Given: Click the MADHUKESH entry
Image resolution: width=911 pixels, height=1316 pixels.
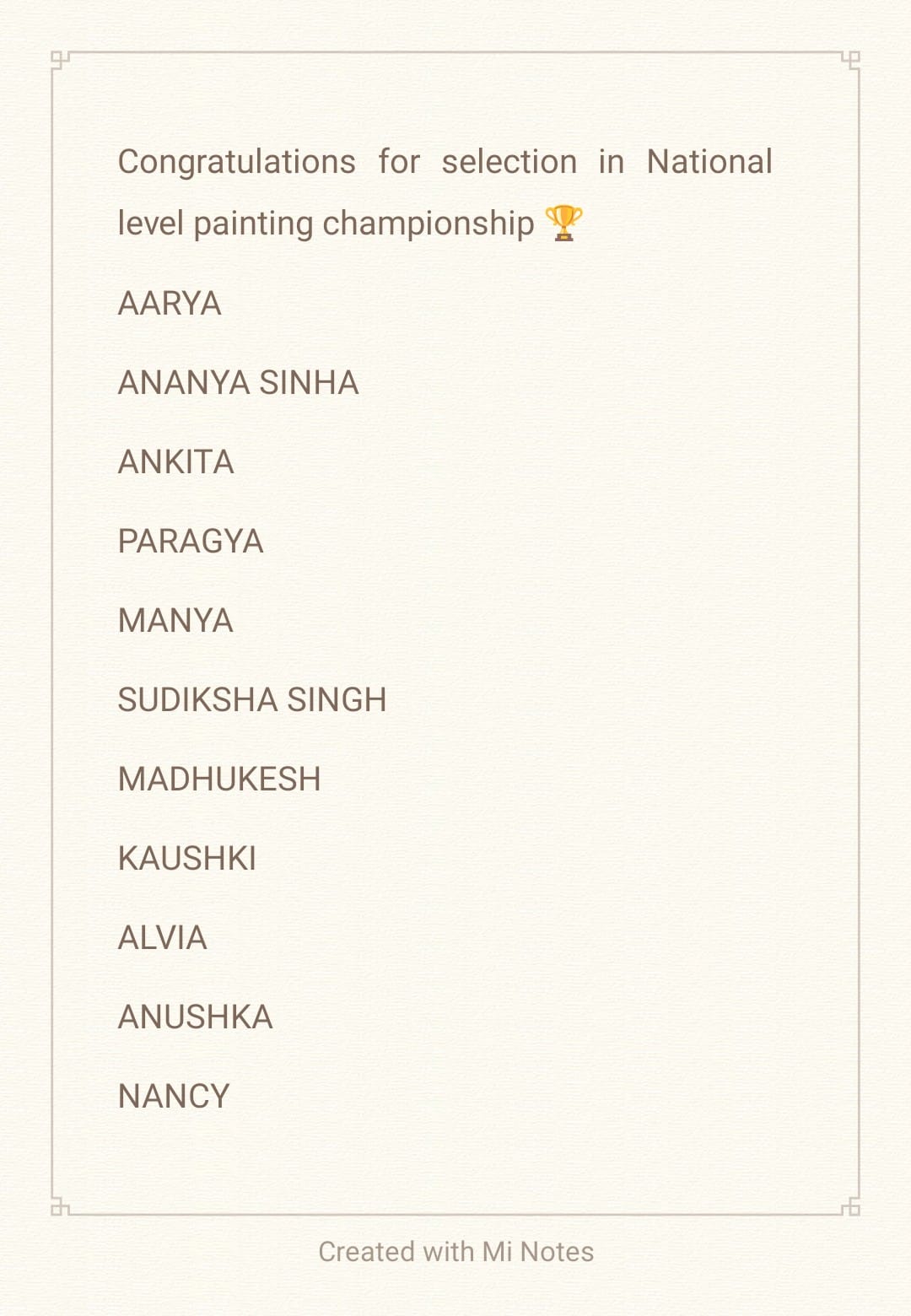Looking at the screenshot, I should coord(219,779).
